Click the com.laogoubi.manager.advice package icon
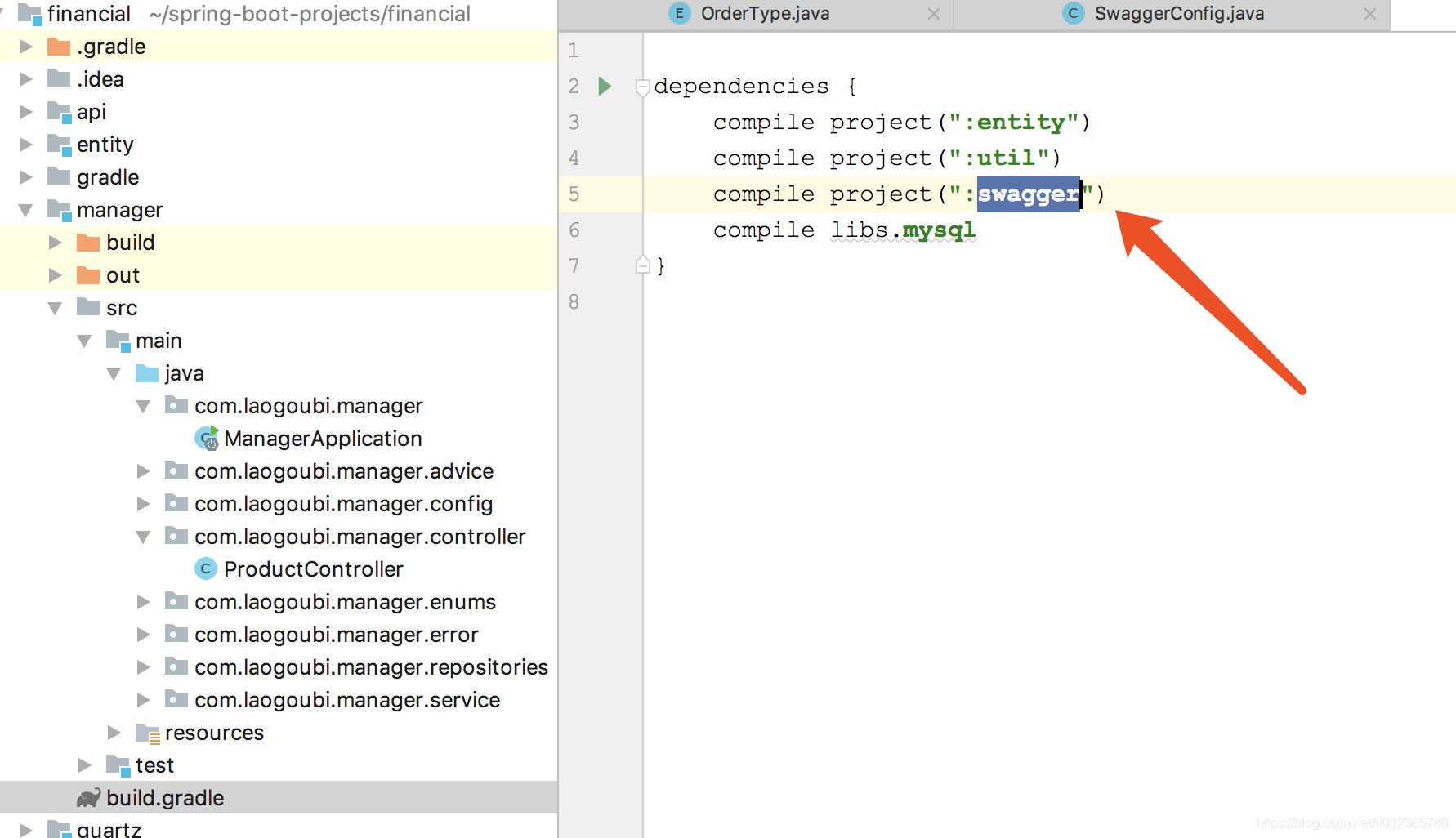The height and width of the screenshot is (838, 1456). (176, 470)
